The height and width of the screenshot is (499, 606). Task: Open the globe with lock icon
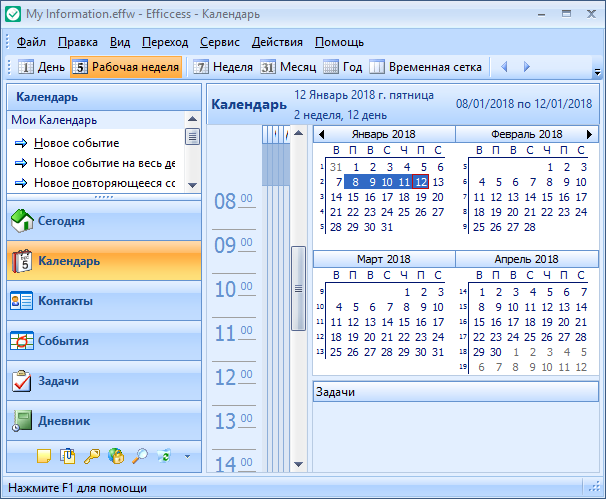[x=116, y=456]
